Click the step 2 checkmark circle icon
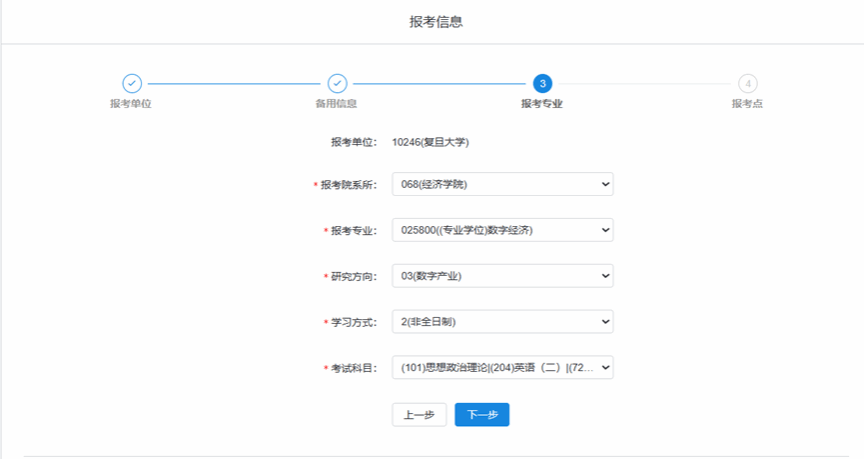 point(337,84)
